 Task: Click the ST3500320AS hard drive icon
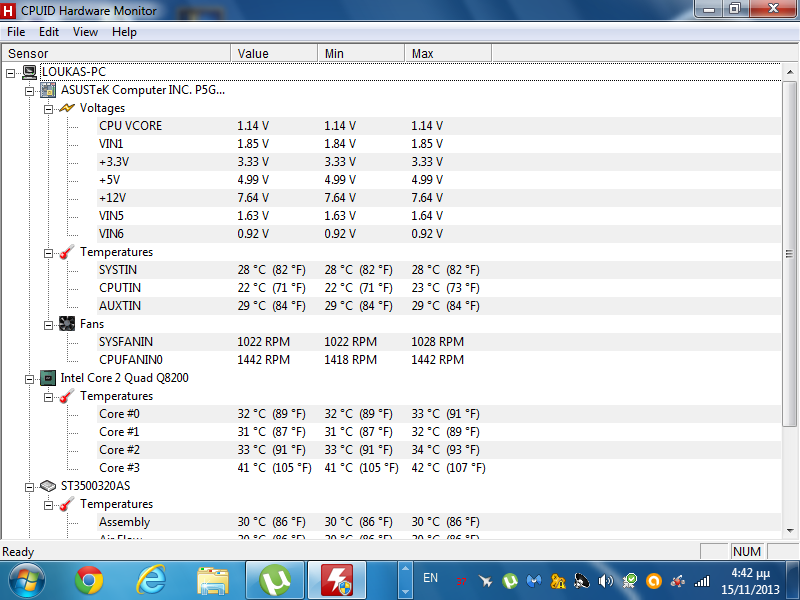coord(48,486)
